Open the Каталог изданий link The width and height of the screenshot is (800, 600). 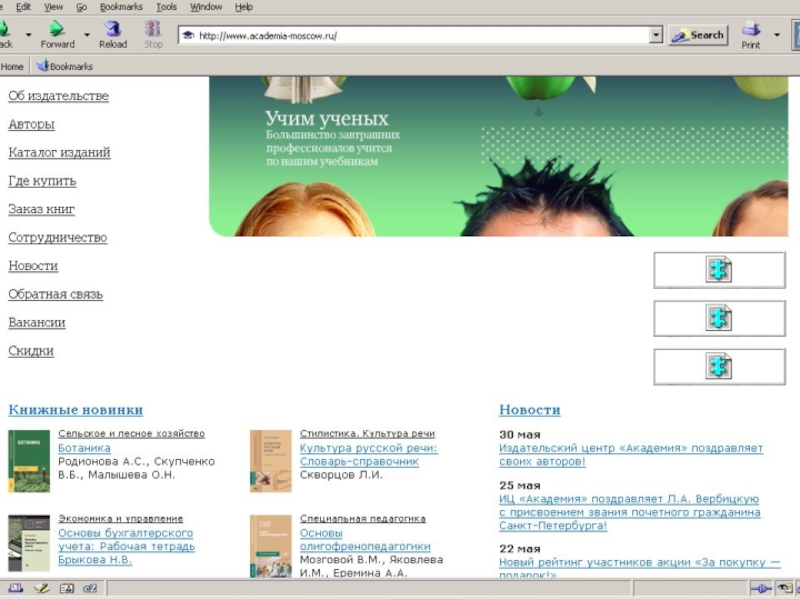[59, 153]
